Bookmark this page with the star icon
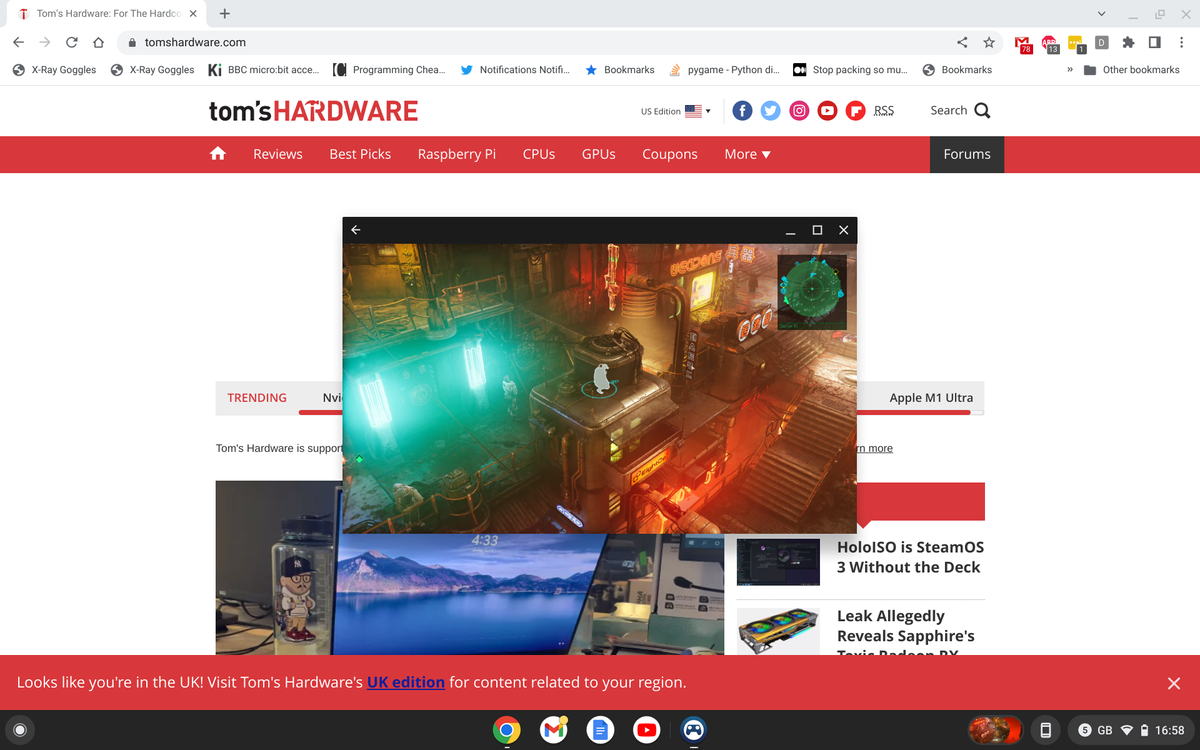The image size is (1200, 750). coord(989,42)
